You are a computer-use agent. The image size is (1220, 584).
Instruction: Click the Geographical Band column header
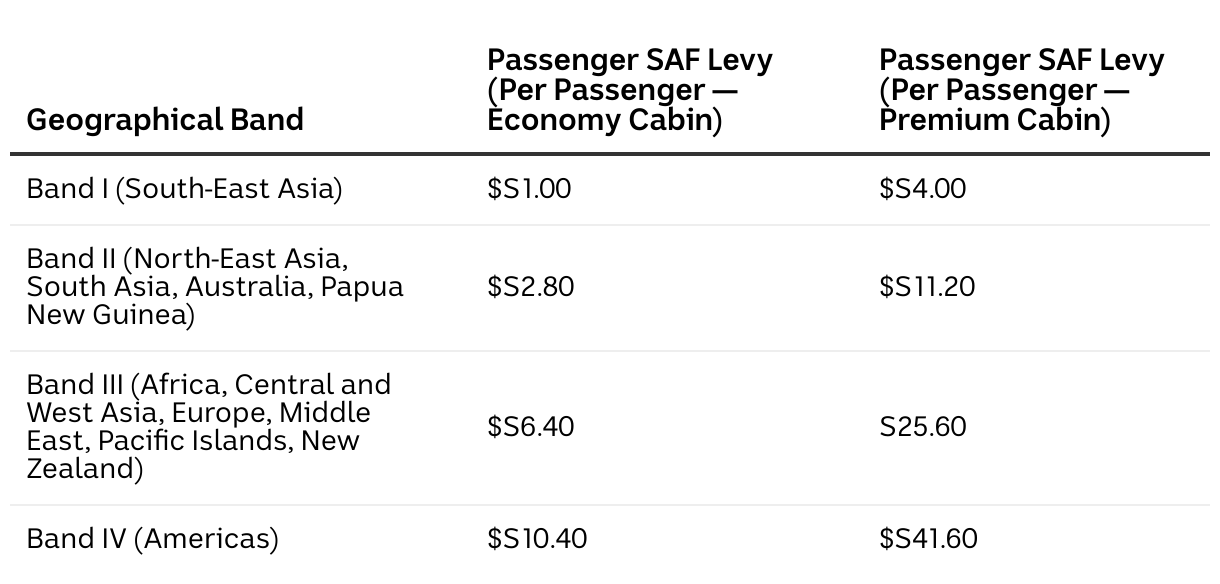pyautogui.click(x=165, y=120)
